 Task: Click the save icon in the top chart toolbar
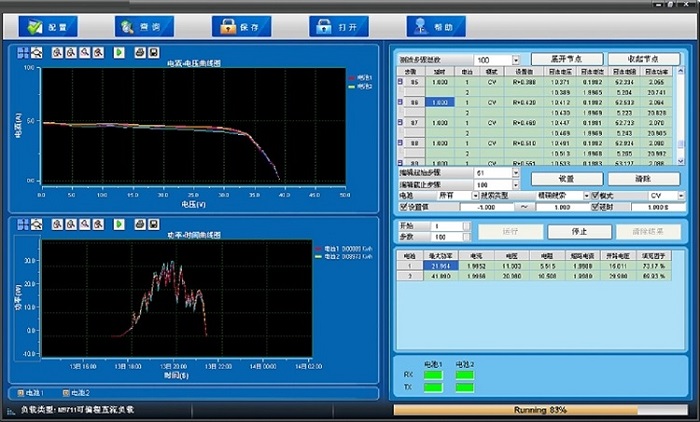tap(153, 52)
